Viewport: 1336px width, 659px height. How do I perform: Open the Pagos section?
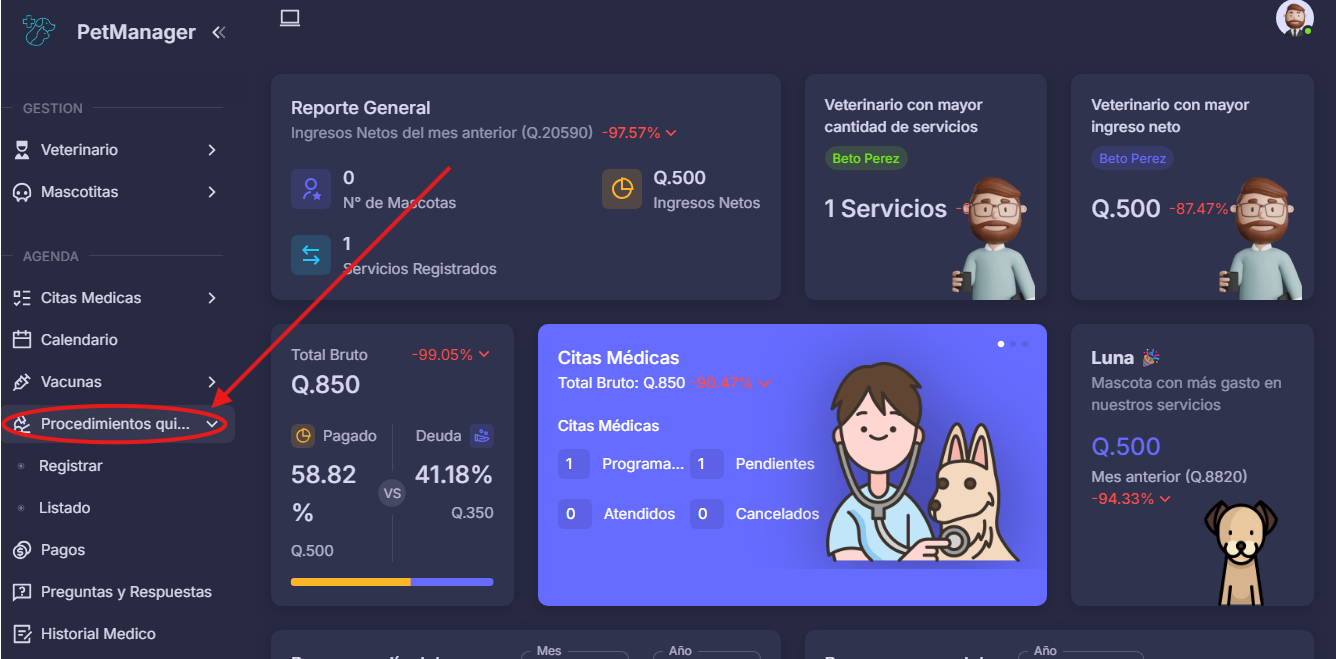point(63,550)
